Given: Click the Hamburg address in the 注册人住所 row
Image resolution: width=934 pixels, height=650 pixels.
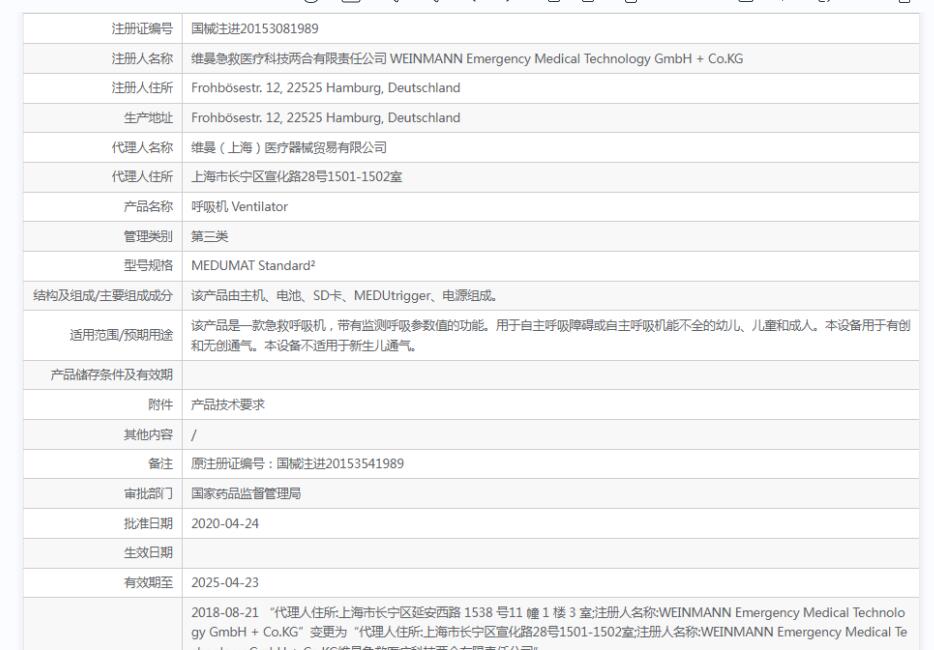Looking at the screenshot, I should [326, 88].
